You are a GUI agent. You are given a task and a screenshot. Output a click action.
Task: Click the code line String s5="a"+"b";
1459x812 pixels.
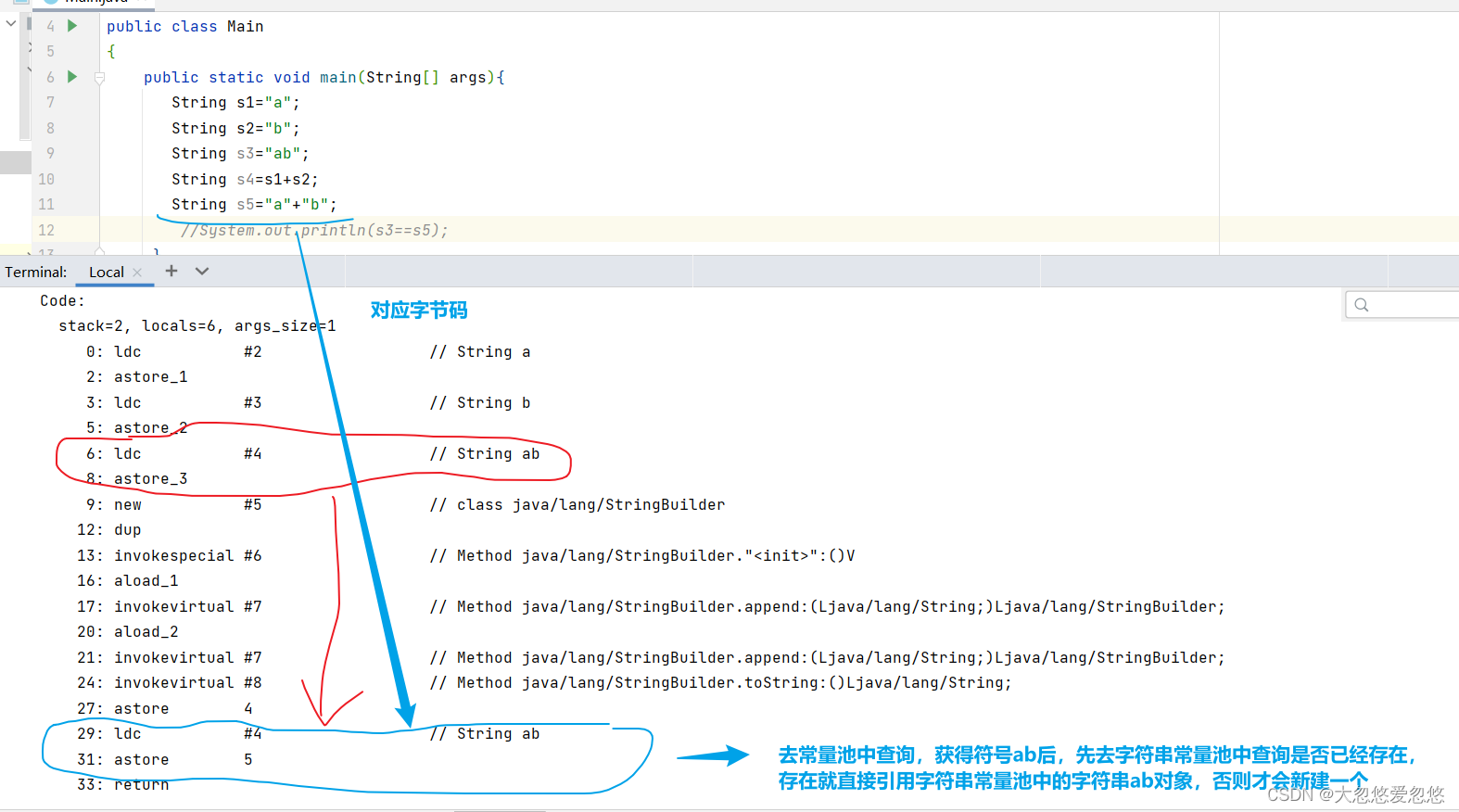click(254, 204)
